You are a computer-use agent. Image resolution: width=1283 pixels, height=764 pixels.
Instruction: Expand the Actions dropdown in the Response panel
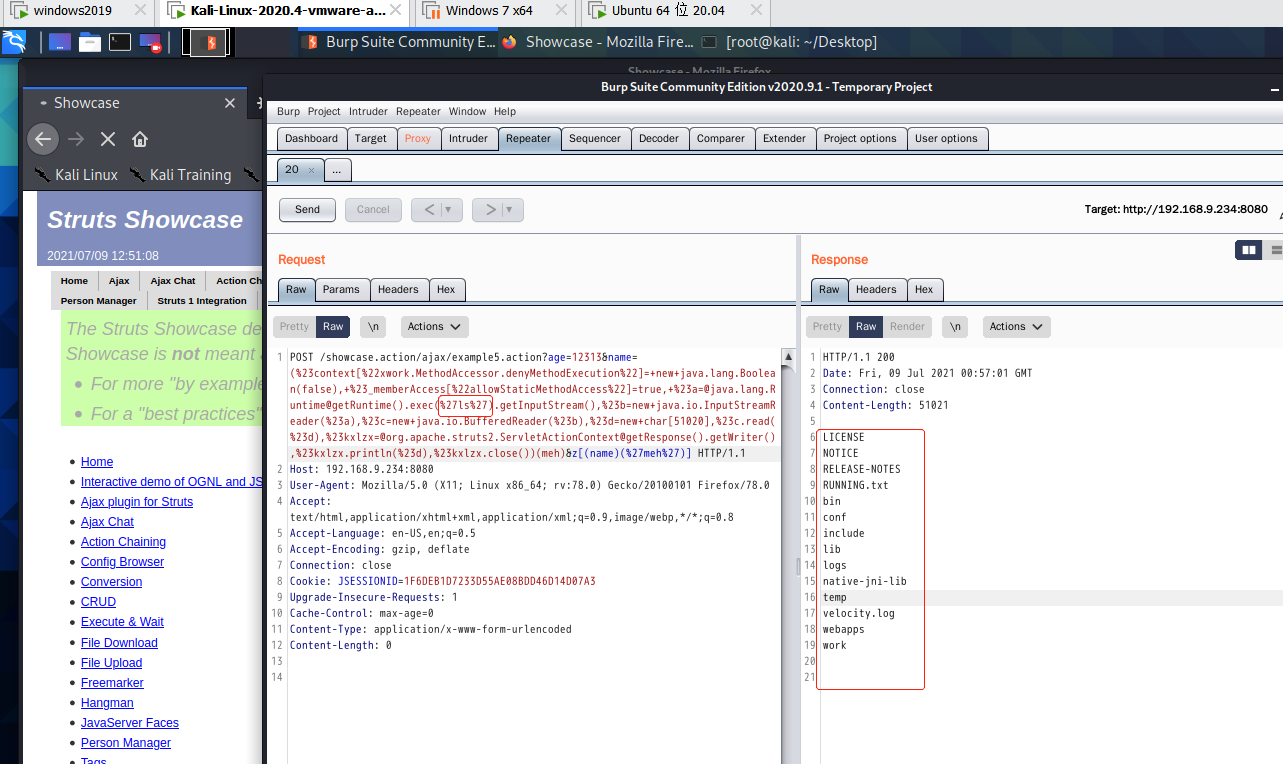click(1016, 326)
